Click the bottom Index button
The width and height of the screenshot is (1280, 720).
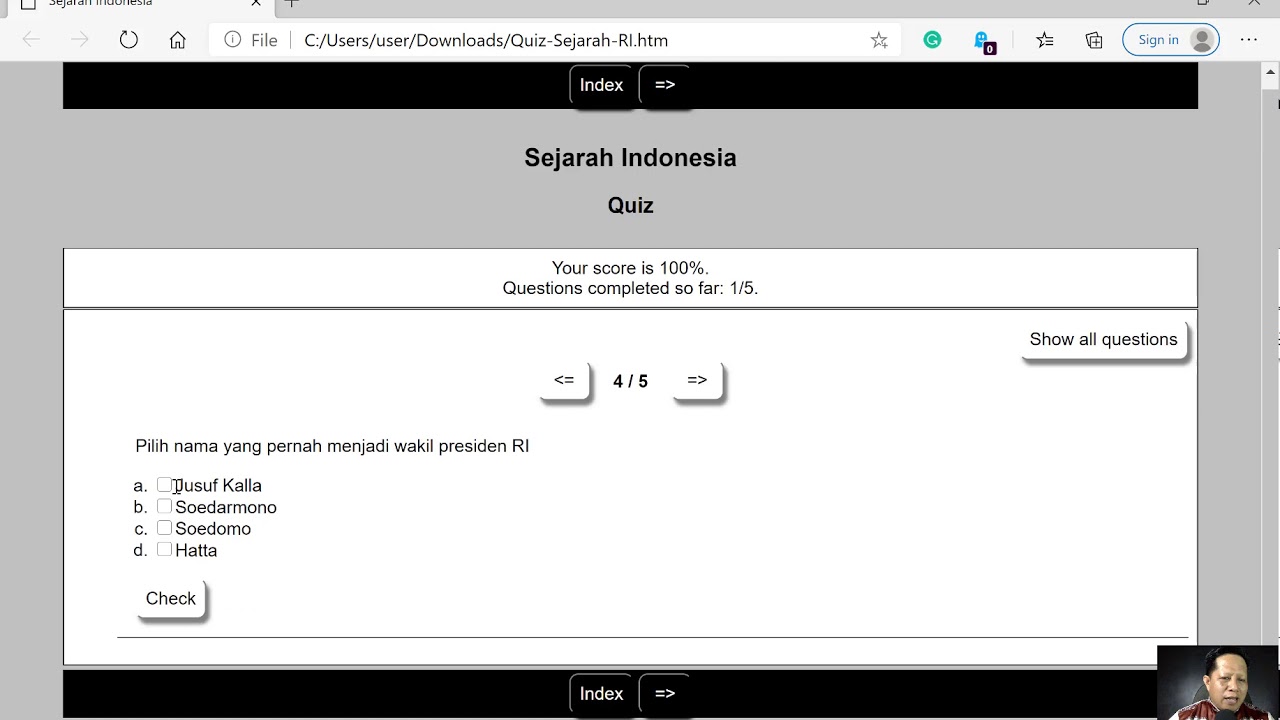point(601,694)
